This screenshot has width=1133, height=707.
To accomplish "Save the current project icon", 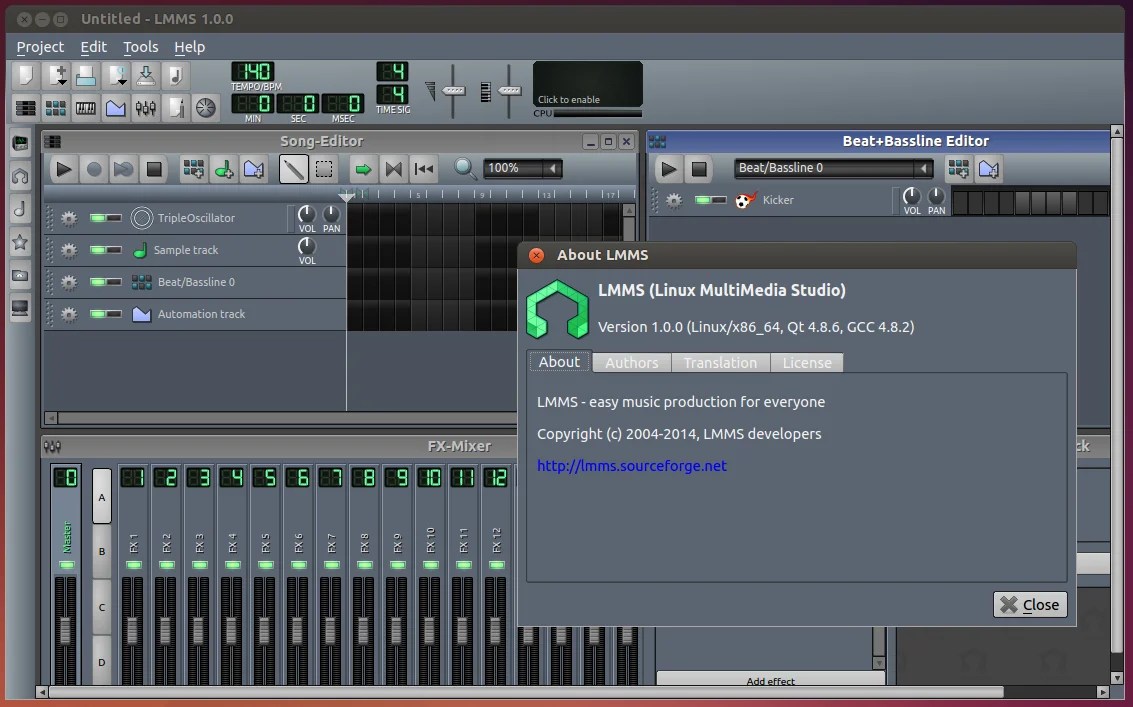I will 145,75.
